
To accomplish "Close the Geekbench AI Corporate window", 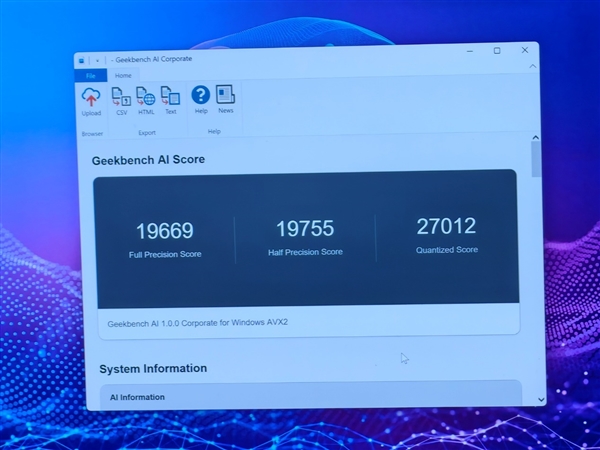I will coord(525,50).
